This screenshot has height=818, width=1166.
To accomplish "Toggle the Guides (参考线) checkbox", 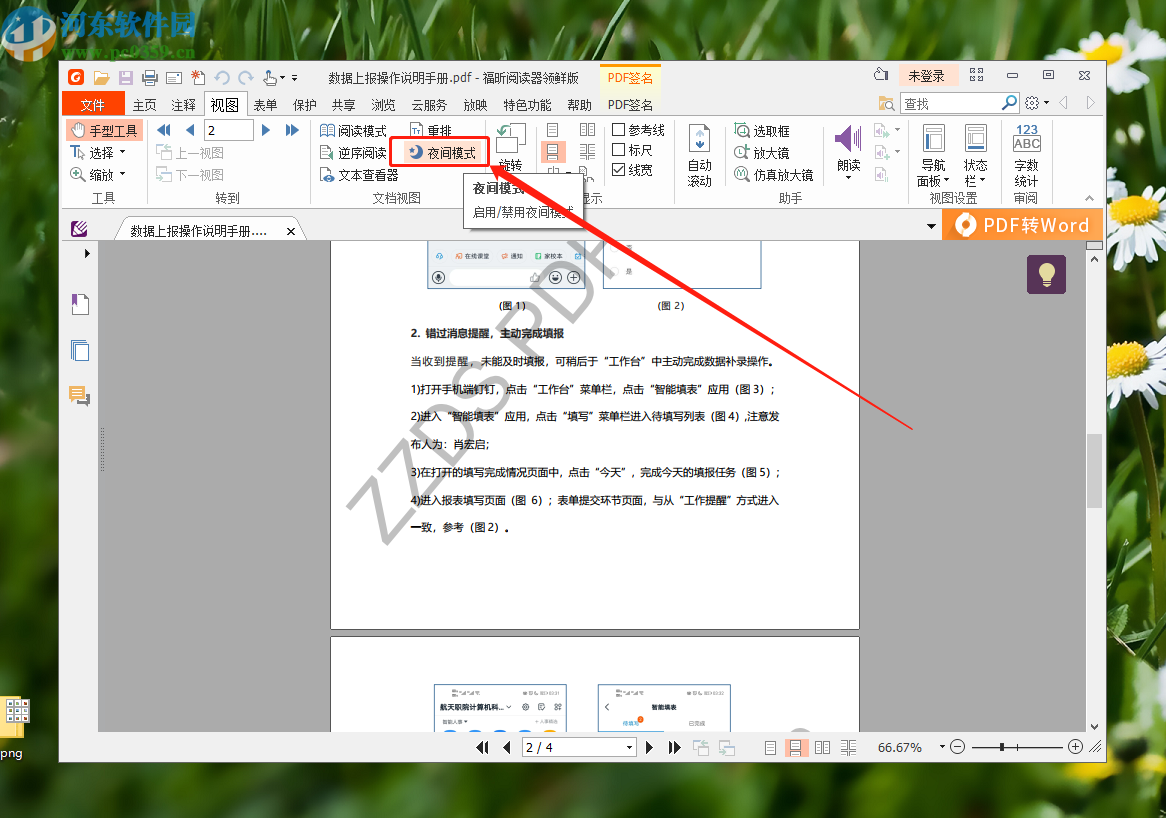I will tap(619, 130).
